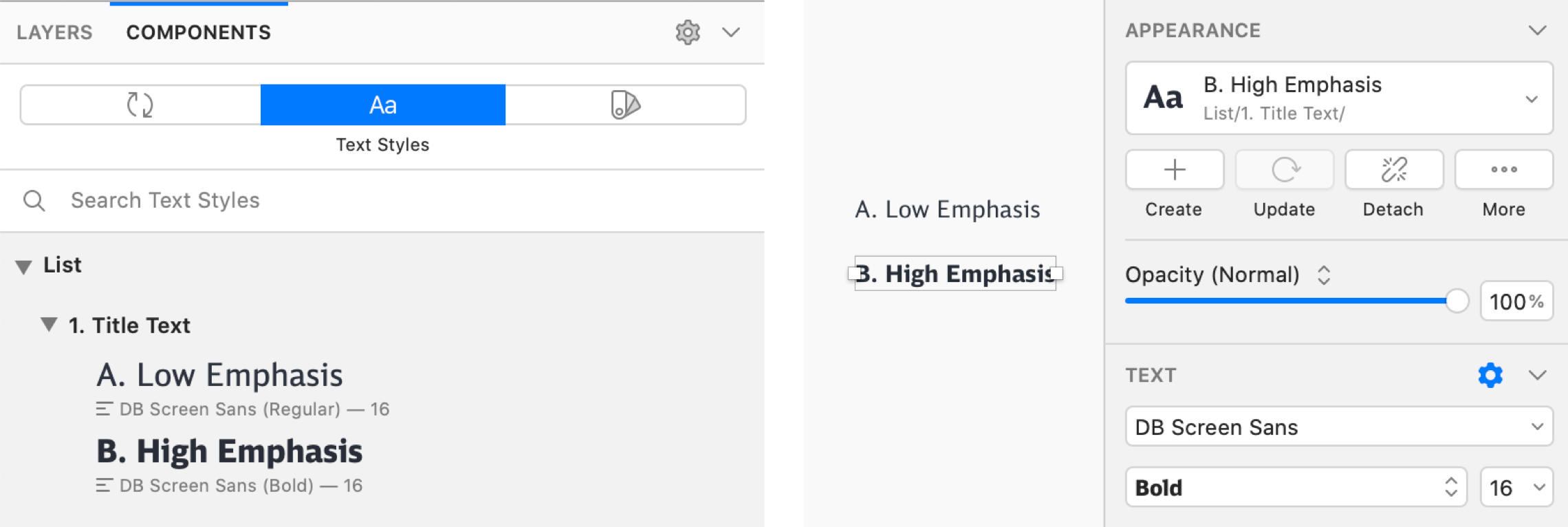Collapse the List group triangle
This screenshot has width=1568, height=527.
point(24,267)
